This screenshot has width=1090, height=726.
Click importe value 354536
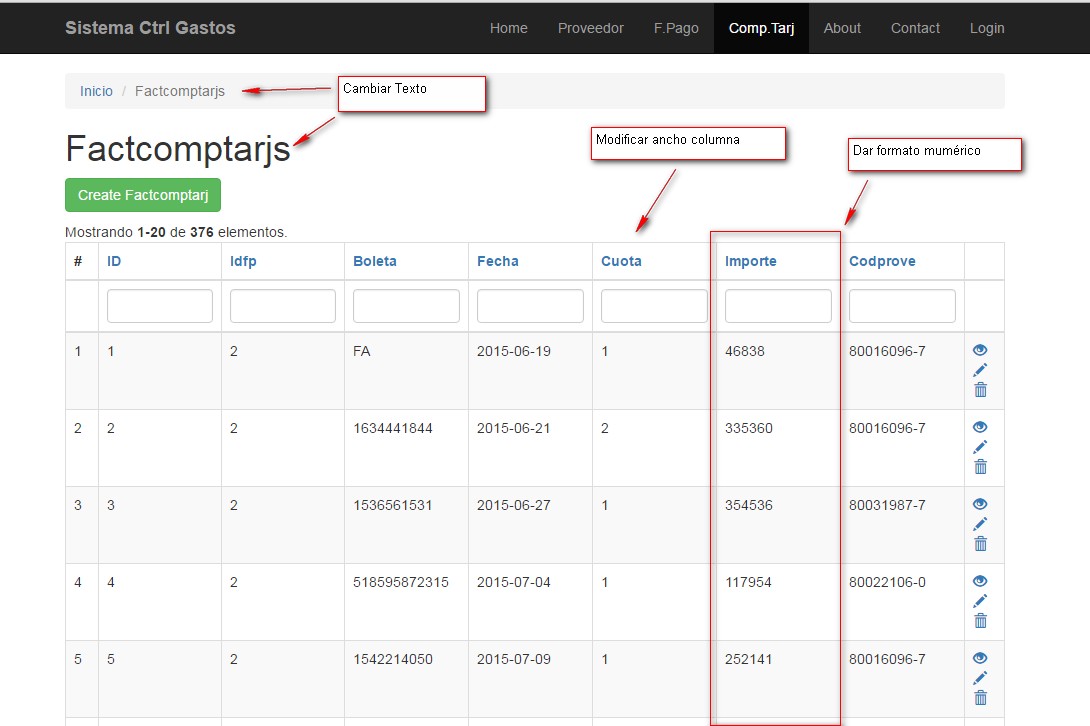(x=749, y=506)
